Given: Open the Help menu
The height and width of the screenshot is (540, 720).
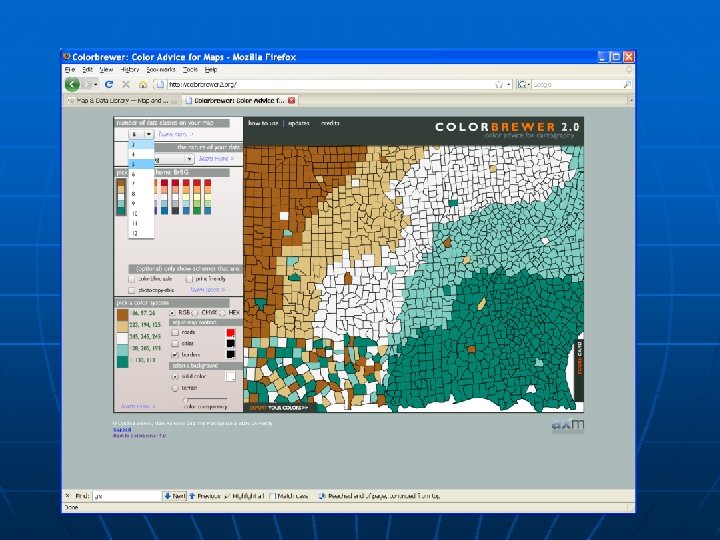Looking at the screenshot, I should tap(211, 70).
